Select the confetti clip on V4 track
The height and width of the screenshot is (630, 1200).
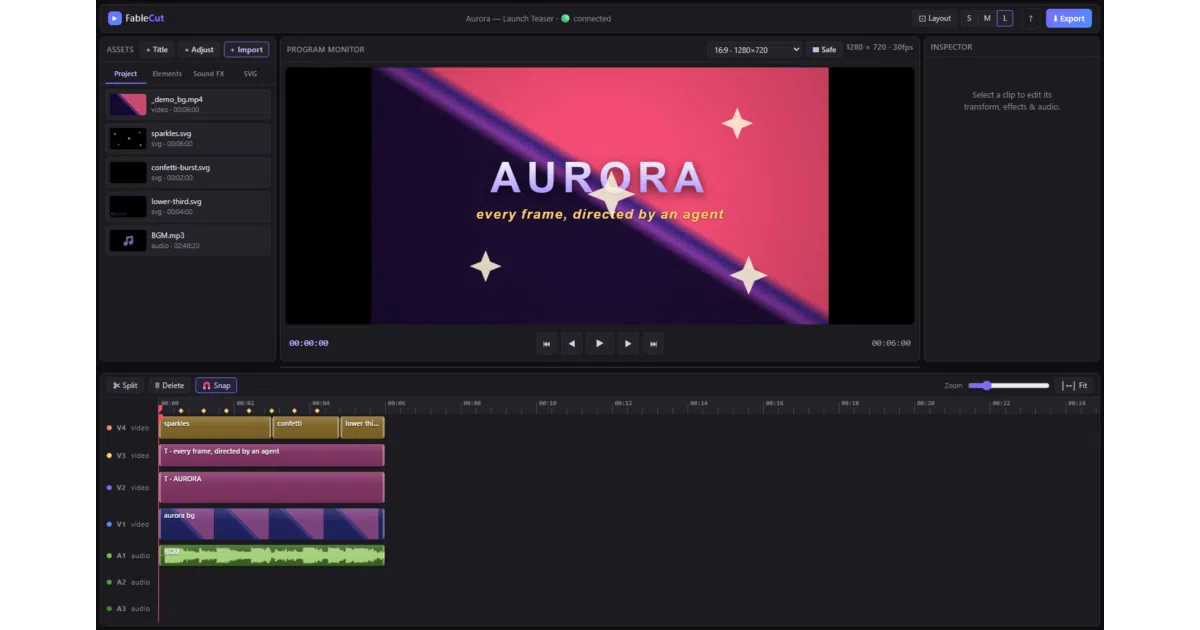306,427
